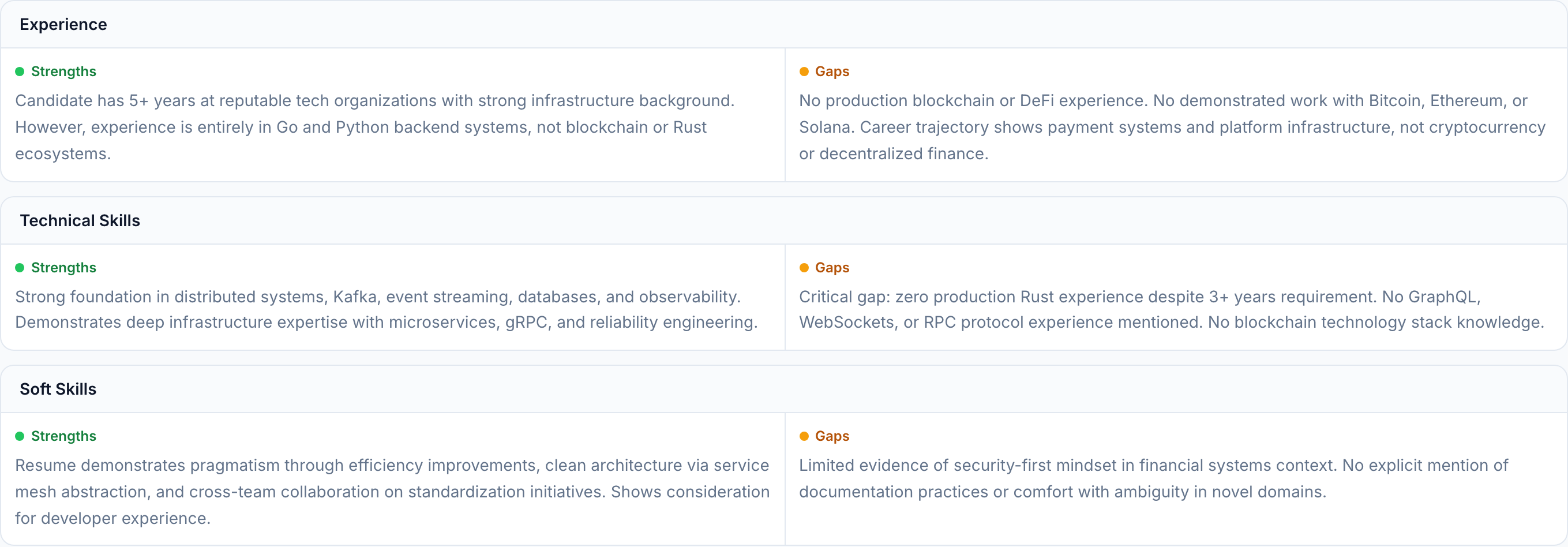Expand the Soft Skills section header

pos(58,389)
